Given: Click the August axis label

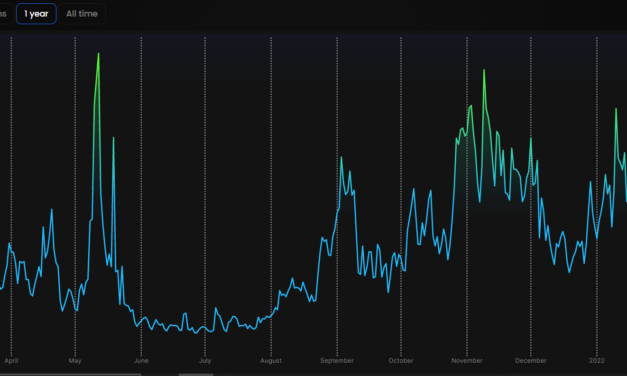Looking at the screenshot, I should (271, 360).
